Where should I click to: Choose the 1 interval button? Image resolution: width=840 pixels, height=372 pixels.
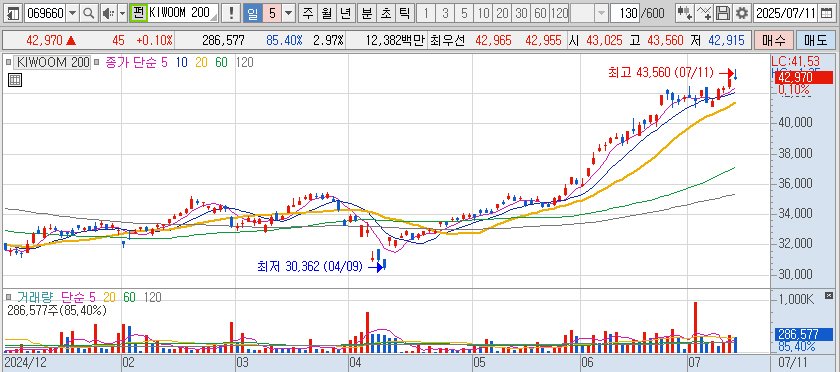425,12
